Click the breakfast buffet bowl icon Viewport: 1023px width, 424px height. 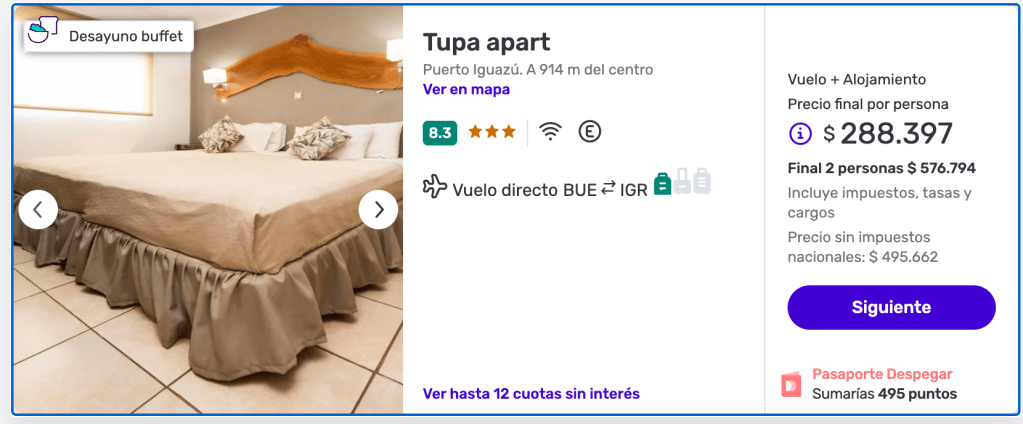(x=41, y=31)
